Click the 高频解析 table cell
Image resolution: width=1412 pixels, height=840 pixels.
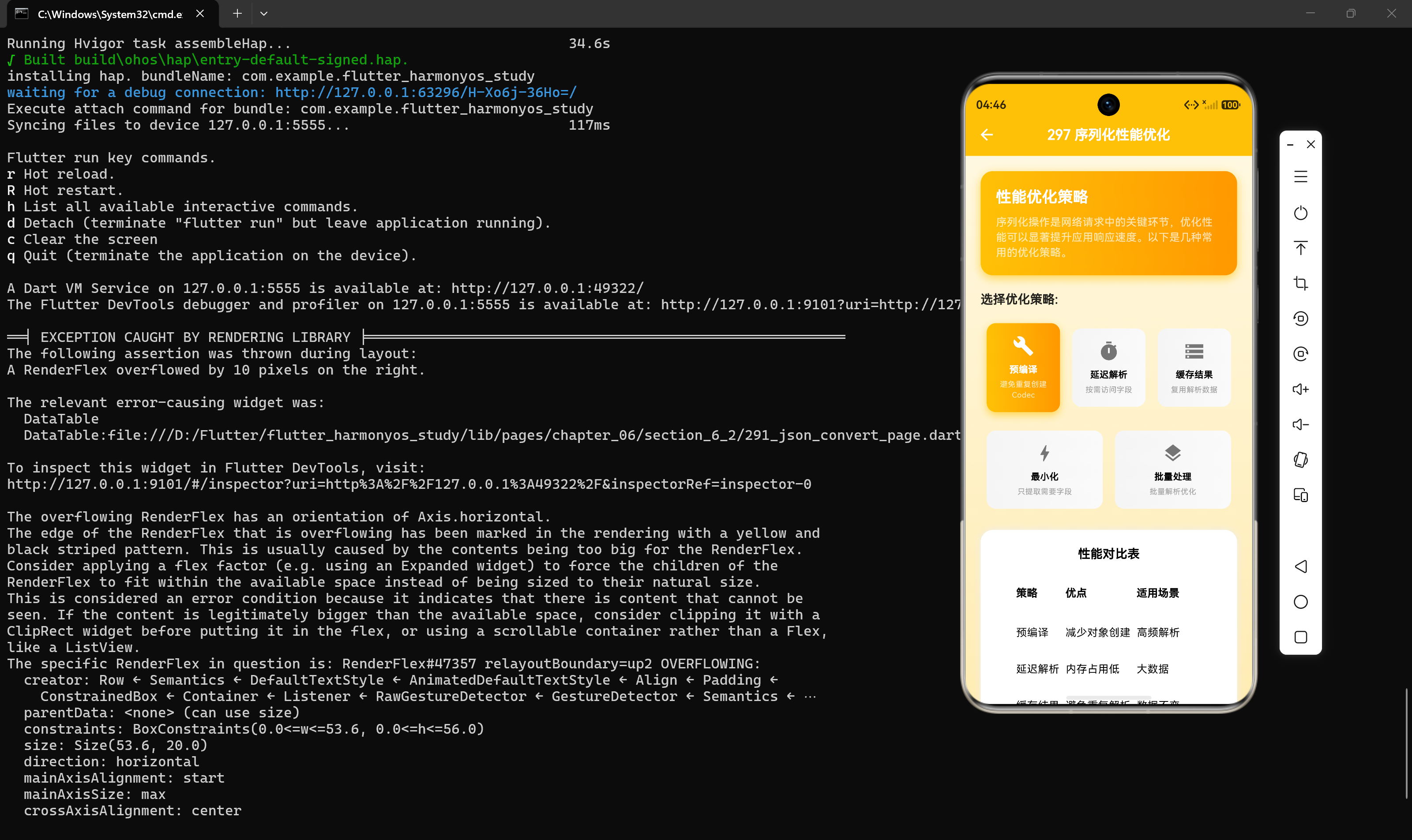1158,632
